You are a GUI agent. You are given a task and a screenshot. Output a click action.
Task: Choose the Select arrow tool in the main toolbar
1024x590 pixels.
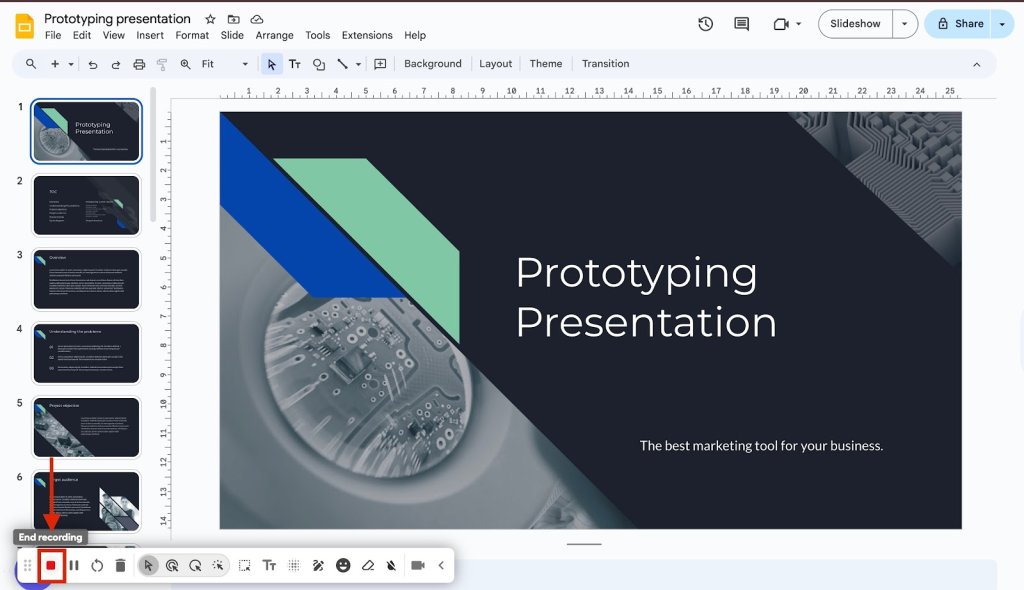tap(271, 64)
